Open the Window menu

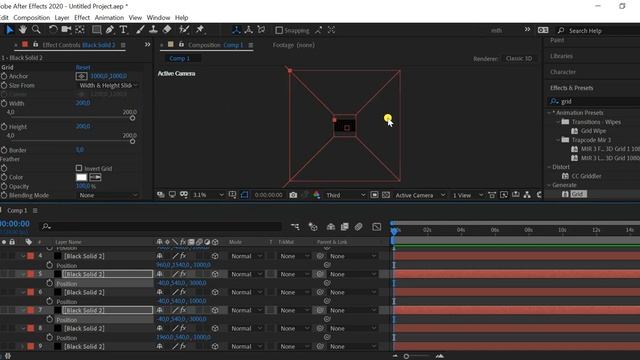158,18
